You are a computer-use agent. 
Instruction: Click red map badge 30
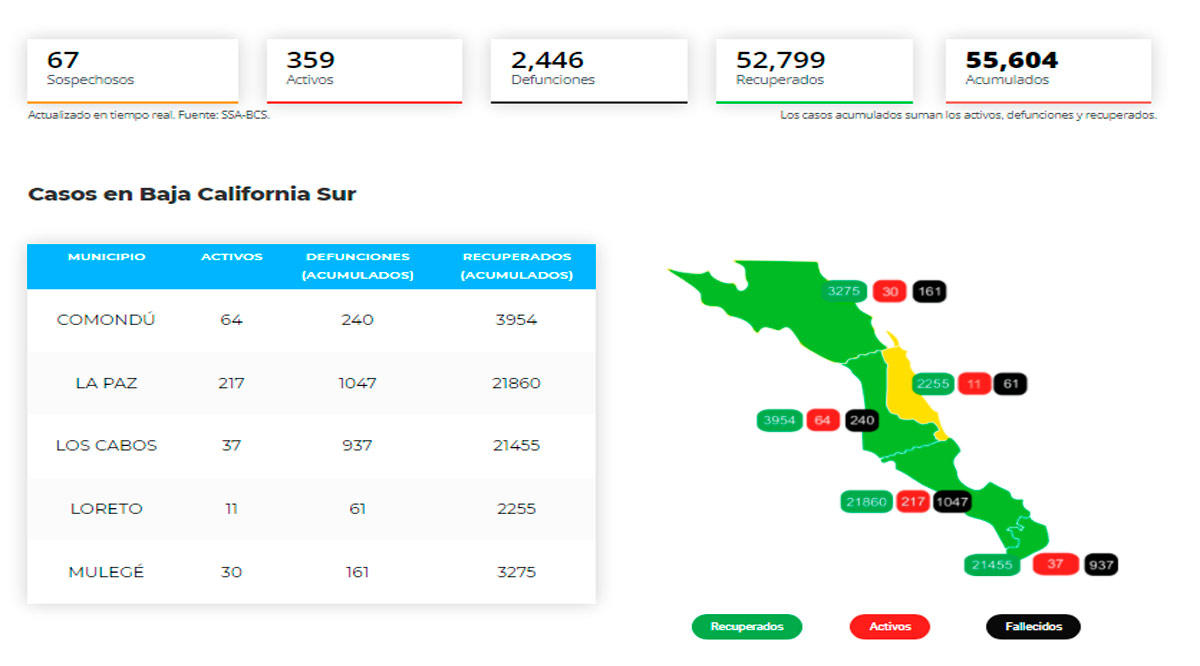pyautogui.click(x=888, y=292)
